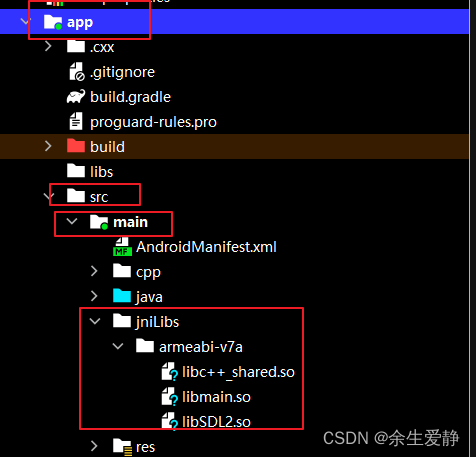
Task: Click the cyan java source folder icon
Action: pyautogui.click(x=122, y=296)
